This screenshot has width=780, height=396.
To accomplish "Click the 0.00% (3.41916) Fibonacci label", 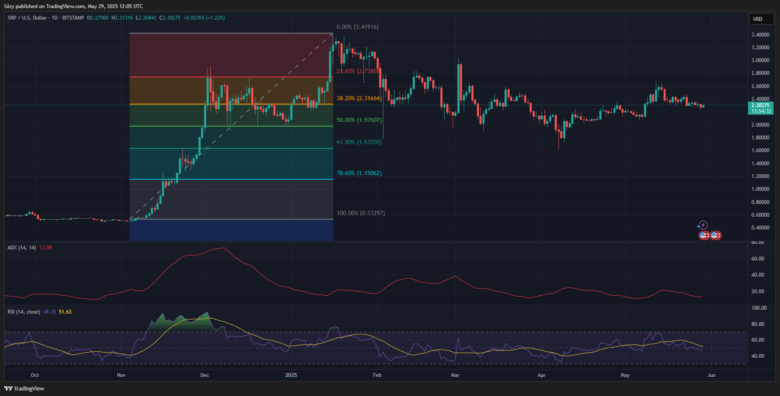I will coord(356,27).
